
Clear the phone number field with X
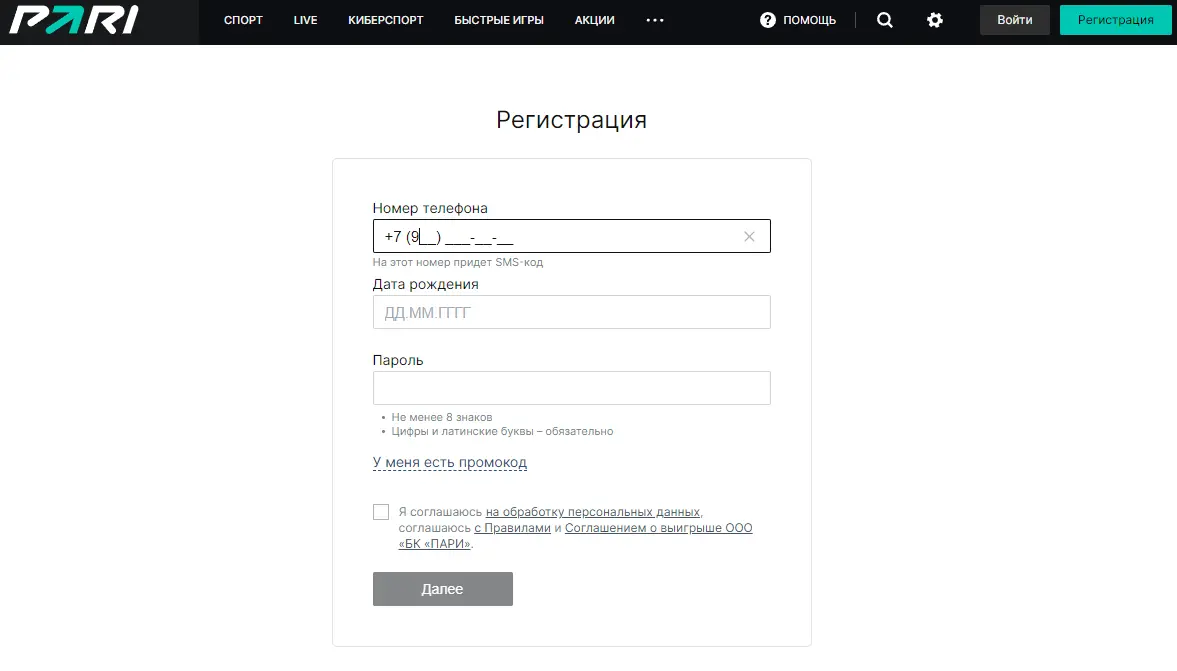click(749, 237)
